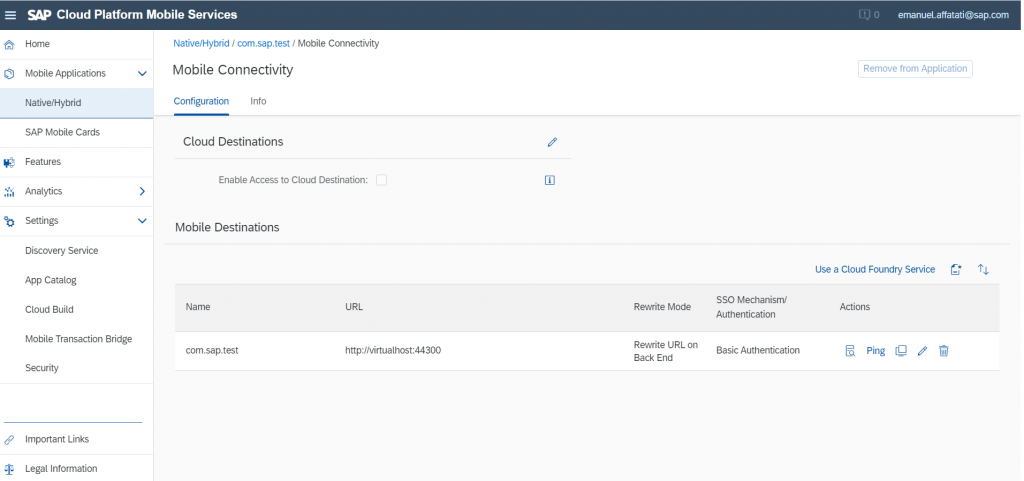This screenshot has width=1024, height=481.
Task: Click the http://virtualhost:44300 URL cell
Action: tap(393, 350)
